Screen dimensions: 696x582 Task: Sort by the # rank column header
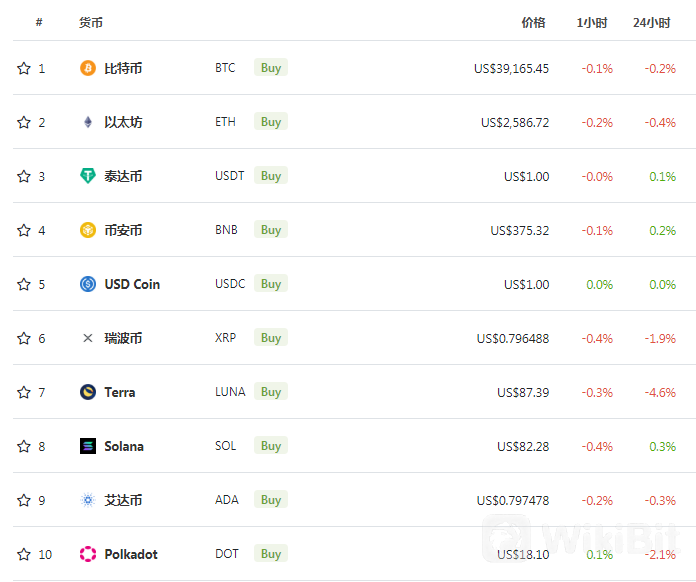tap(39, 22)
